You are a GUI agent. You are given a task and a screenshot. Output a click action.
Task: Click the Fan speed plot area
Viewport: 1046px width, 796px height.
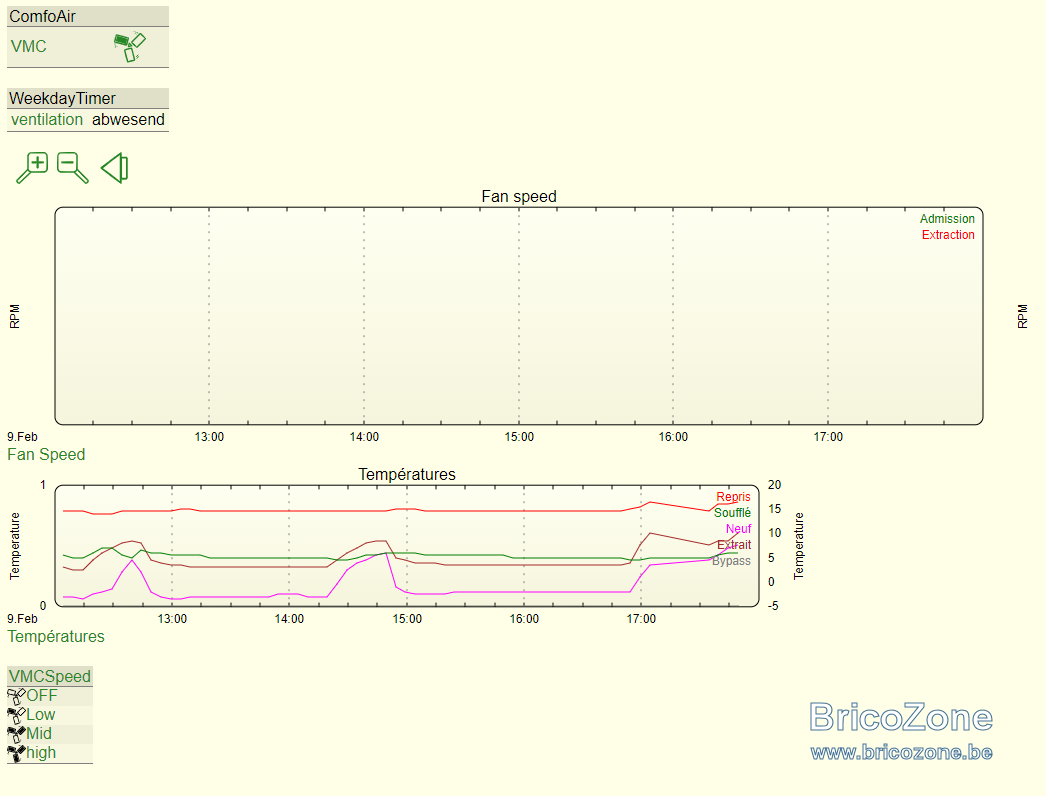[519, 316]
